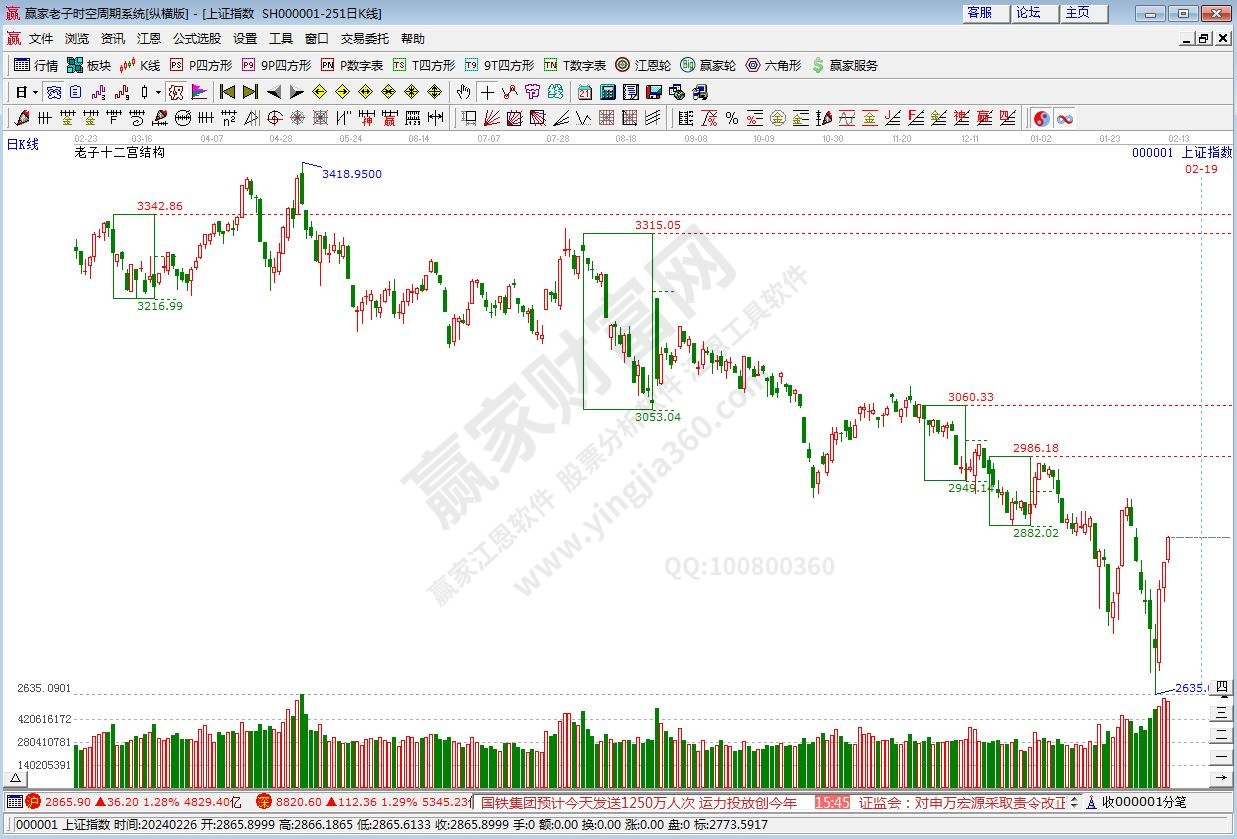Toggle the highlighted red 叙 toolbar icon
The width and height of the screenshot is (1237, 839).
(x=176, y=92)
